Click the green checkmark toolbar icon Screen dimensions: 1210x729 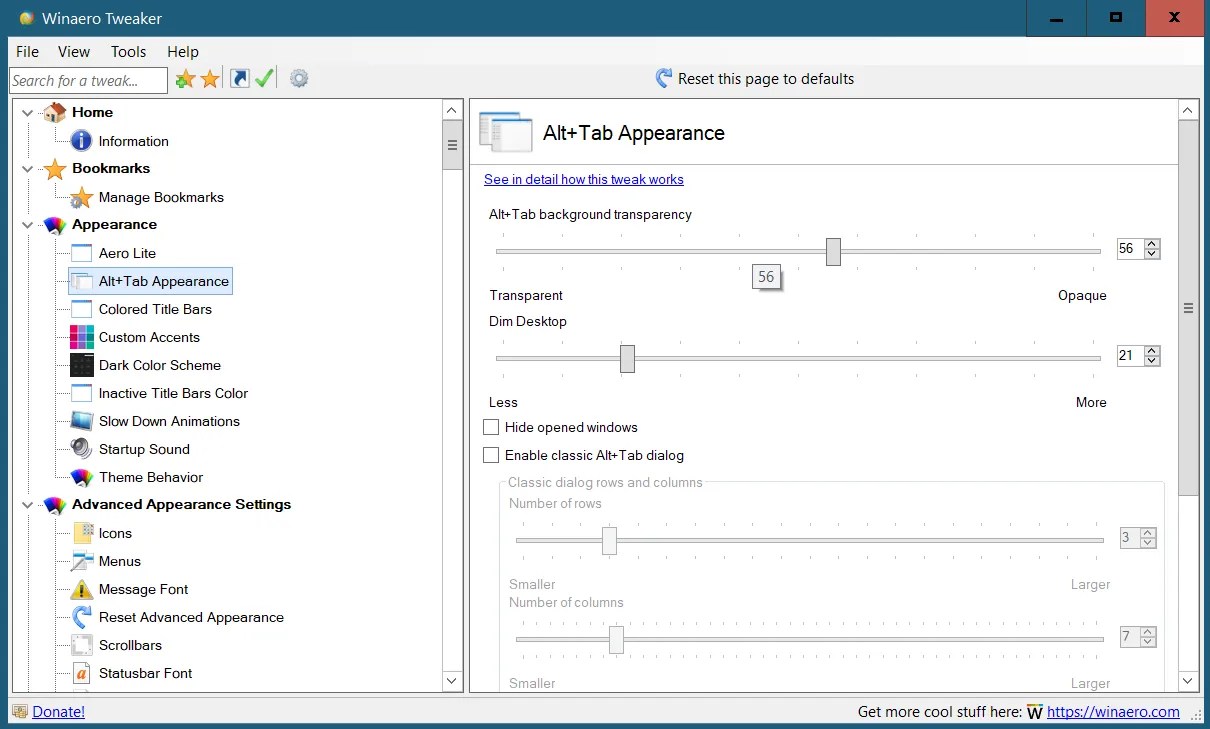tap(264, 79)
